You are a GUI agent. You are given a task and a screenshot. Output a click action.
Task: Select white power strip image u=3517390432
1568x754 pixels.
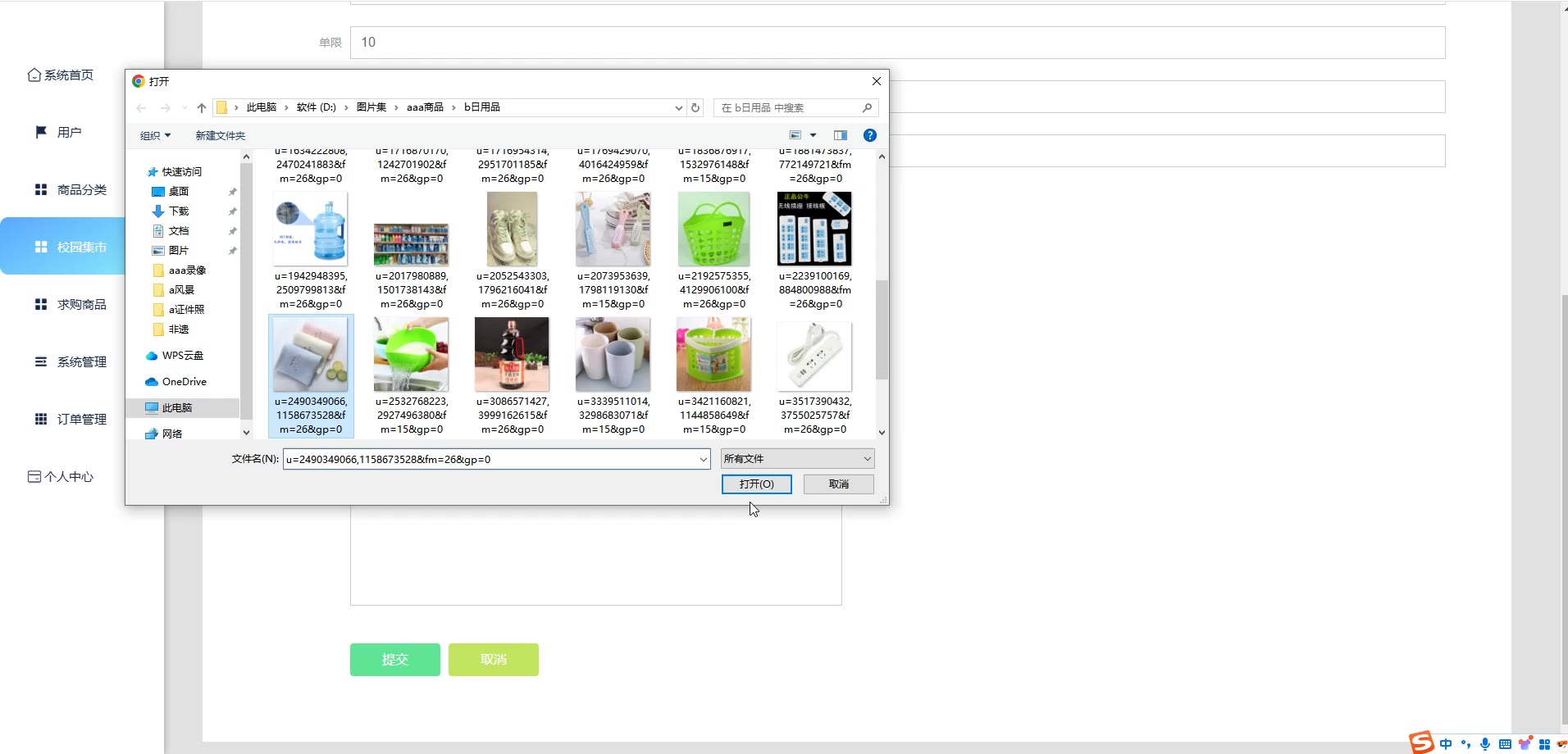pos(815,377)
